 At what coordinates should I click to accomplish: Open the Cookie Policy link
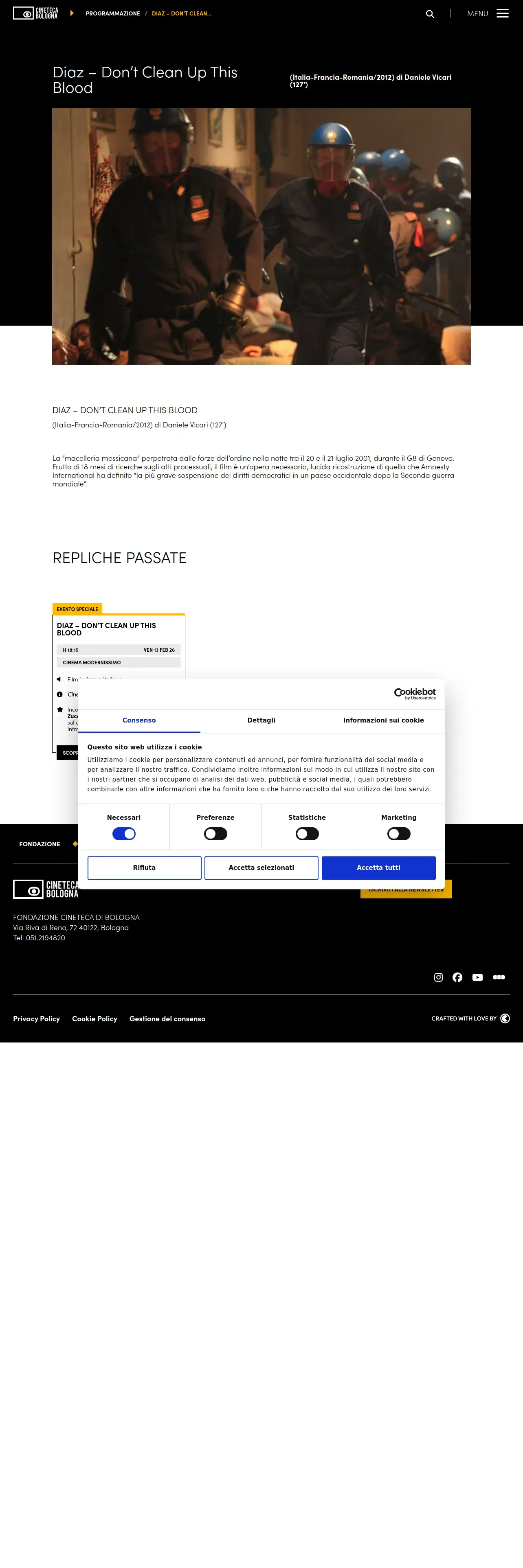pos(94,1018)
